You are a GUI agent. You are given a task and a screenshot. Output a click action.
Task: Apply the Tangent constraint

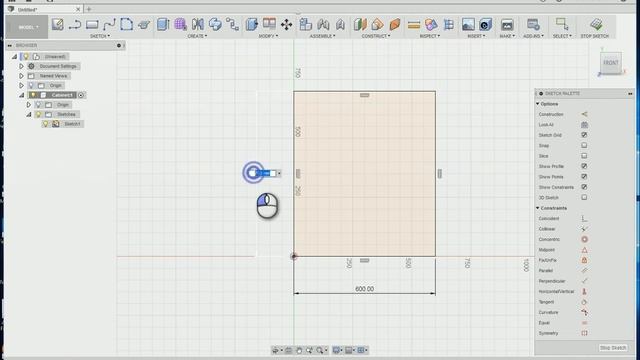point(584,302)
